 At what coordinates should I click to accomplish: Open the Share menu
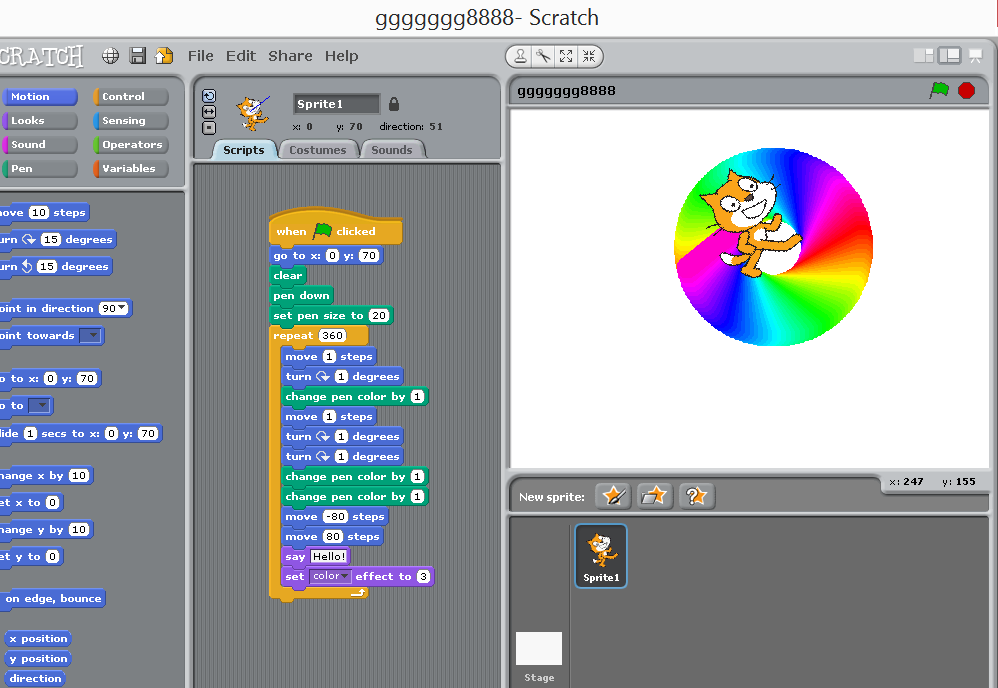point(290,56)
